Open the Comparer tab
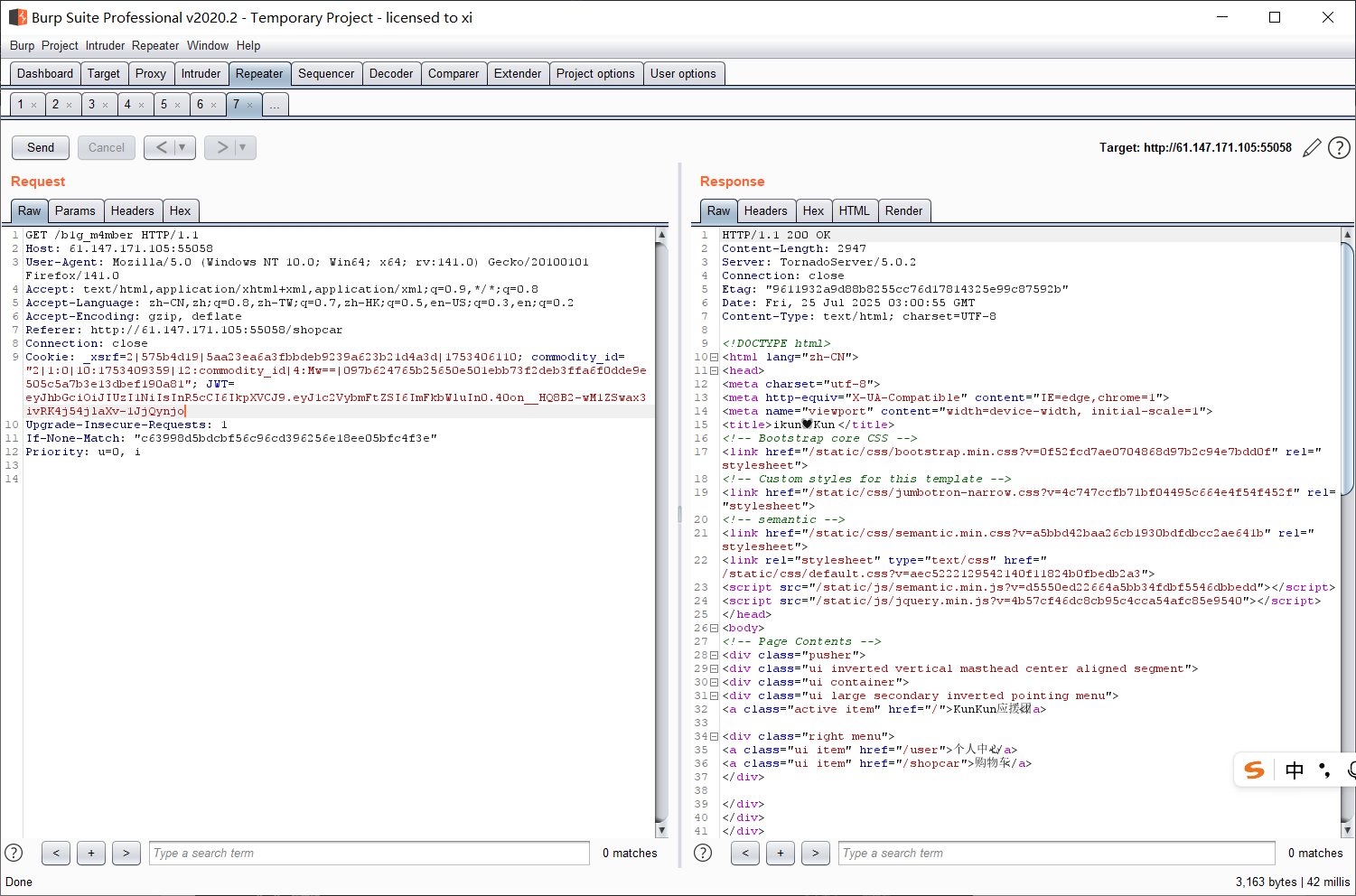1356x896 pixels. 454,74
